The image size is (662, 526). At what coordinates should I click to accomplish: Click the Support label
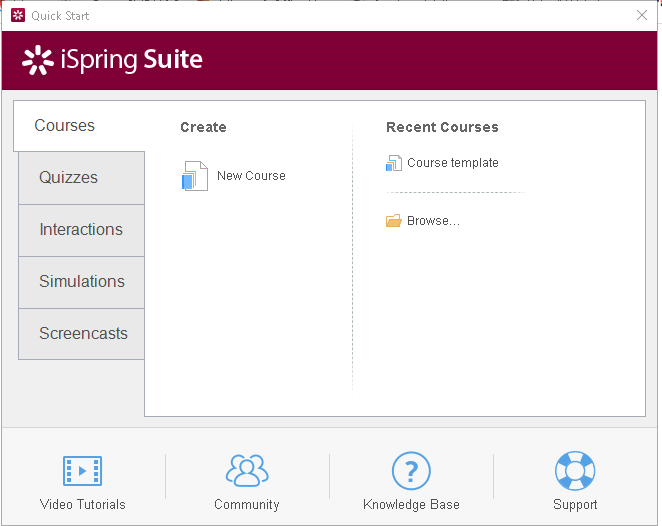pyautogui.click(x=575, y=504)
